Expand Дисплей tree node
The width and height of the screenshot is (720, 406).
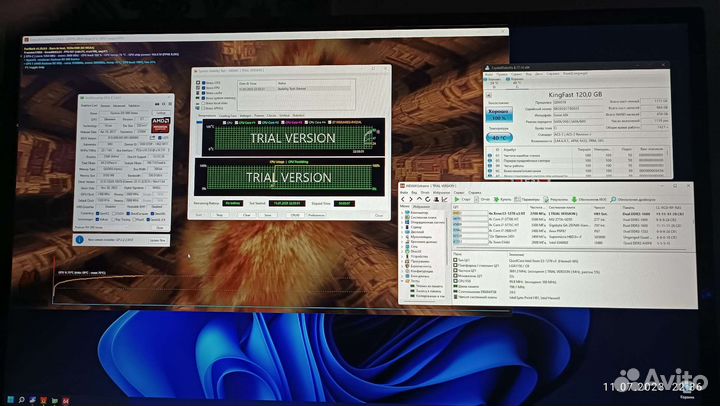click(402, 232)
